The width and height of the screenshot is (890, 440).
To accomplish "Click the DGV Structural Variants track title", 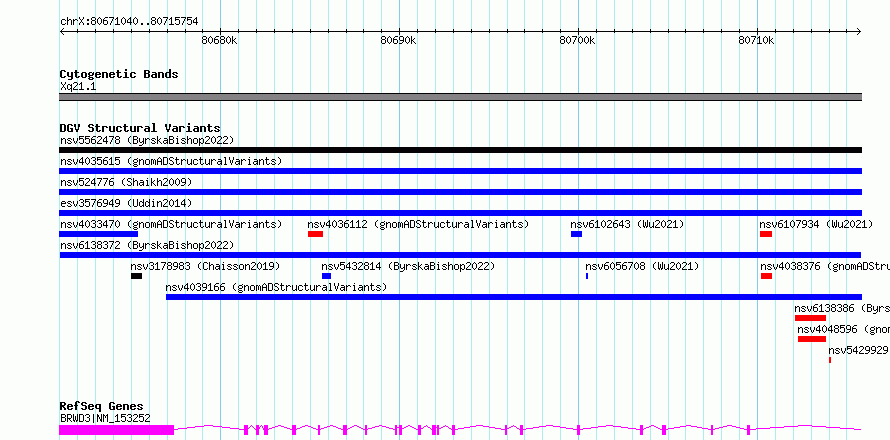I will pos(140,128).
